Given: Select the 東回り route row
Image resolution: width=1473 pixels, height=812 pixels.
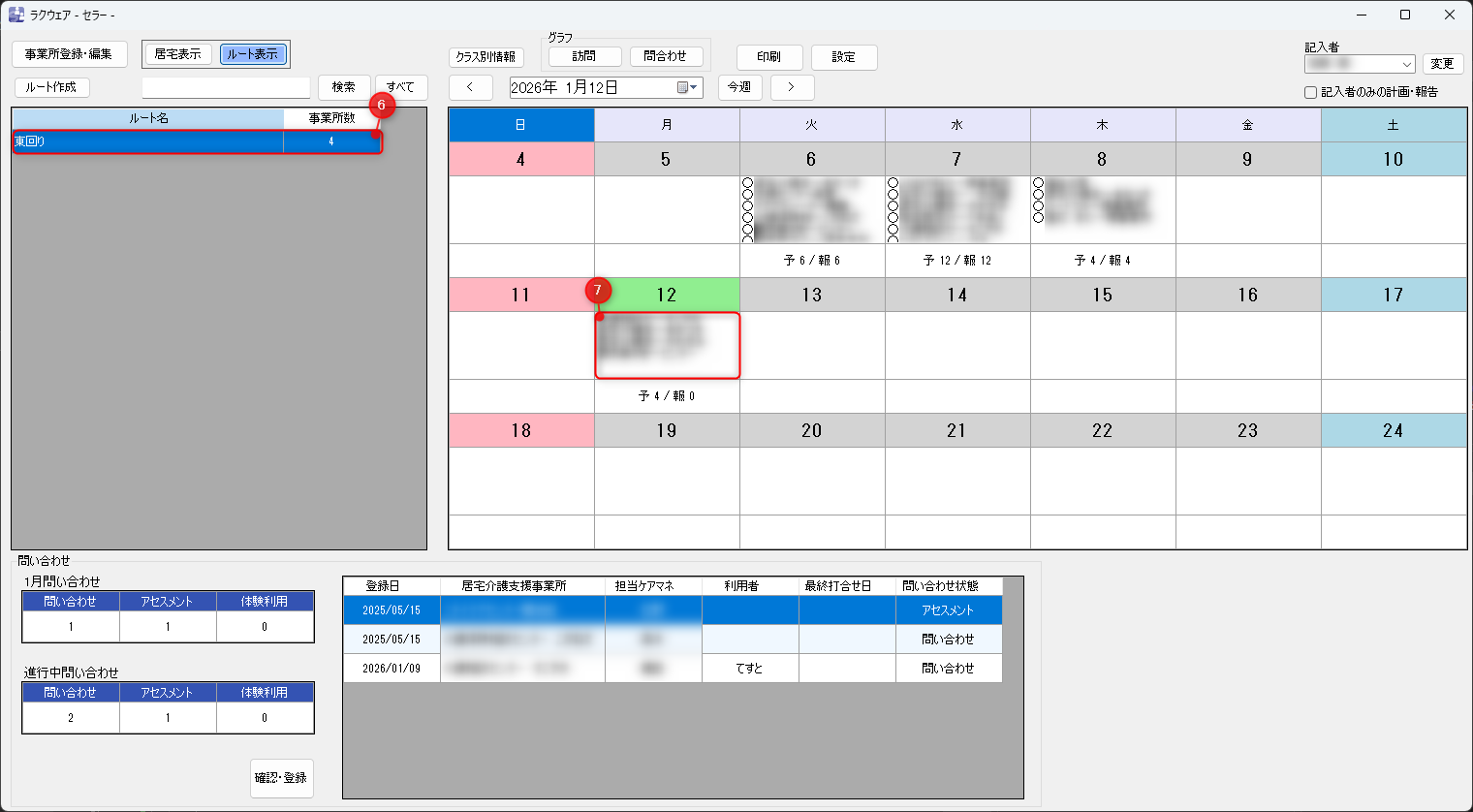Looking at the screenshot, I should pyautogui.click(x=147, y=141).
